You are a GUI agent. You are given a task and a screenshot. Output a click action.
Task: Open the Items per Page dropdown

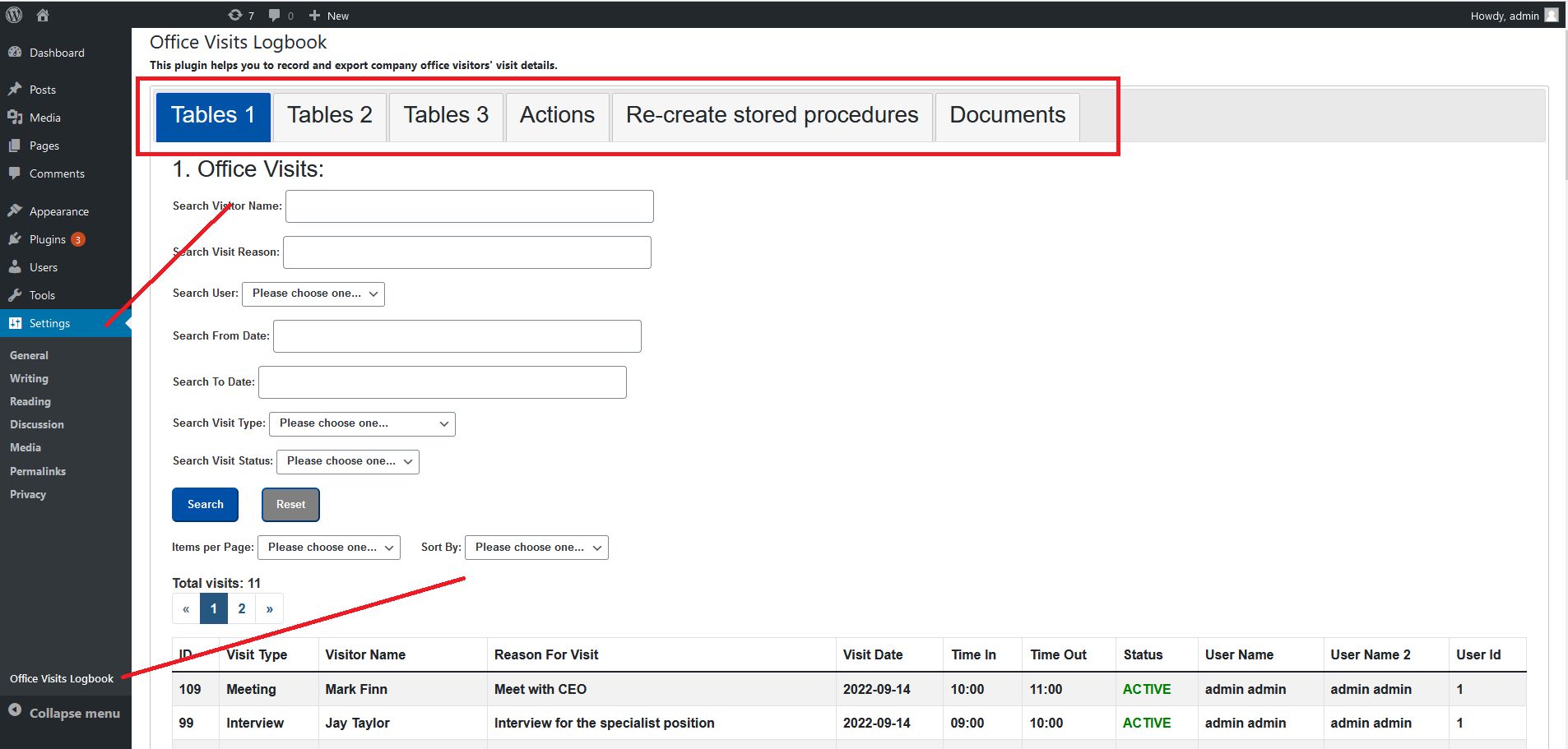[329, 548]
